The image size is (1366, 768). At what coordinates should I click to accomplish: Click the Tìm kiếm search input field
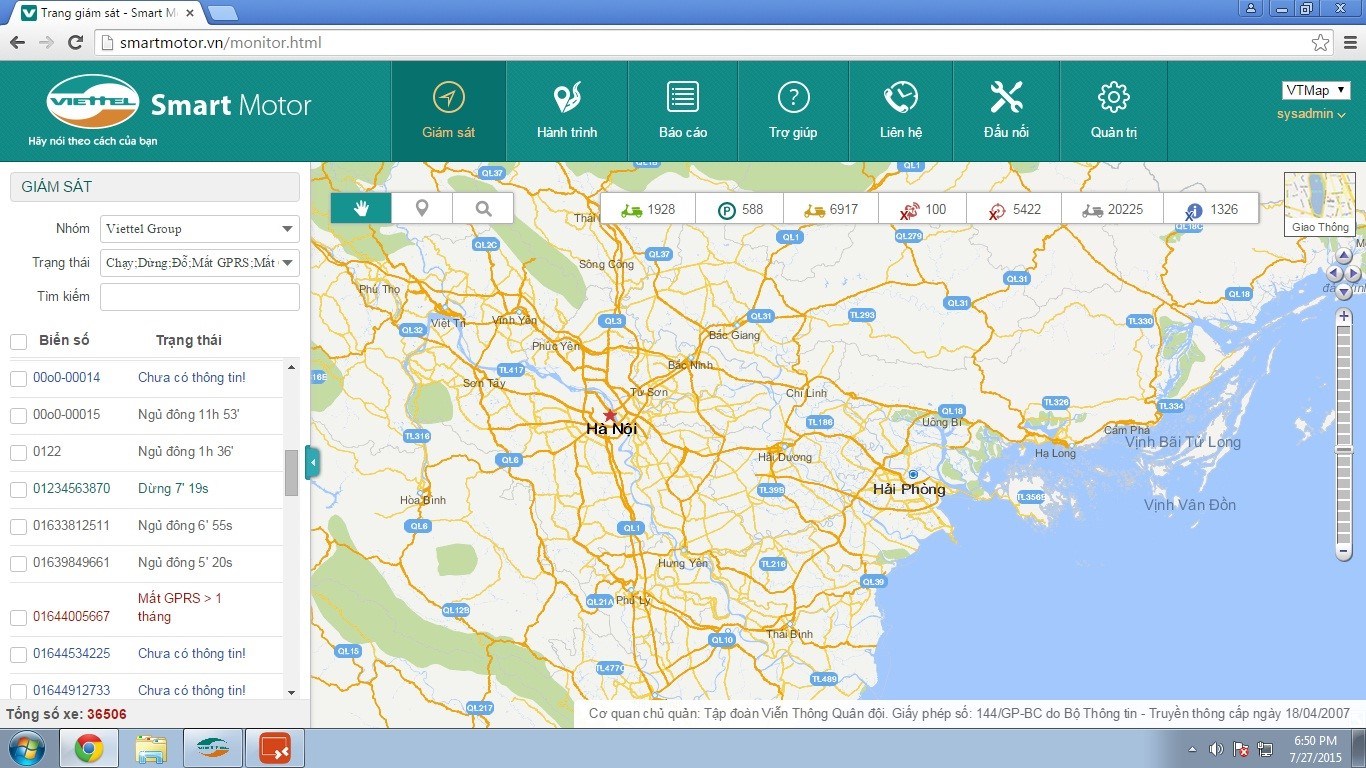point(199,297)
